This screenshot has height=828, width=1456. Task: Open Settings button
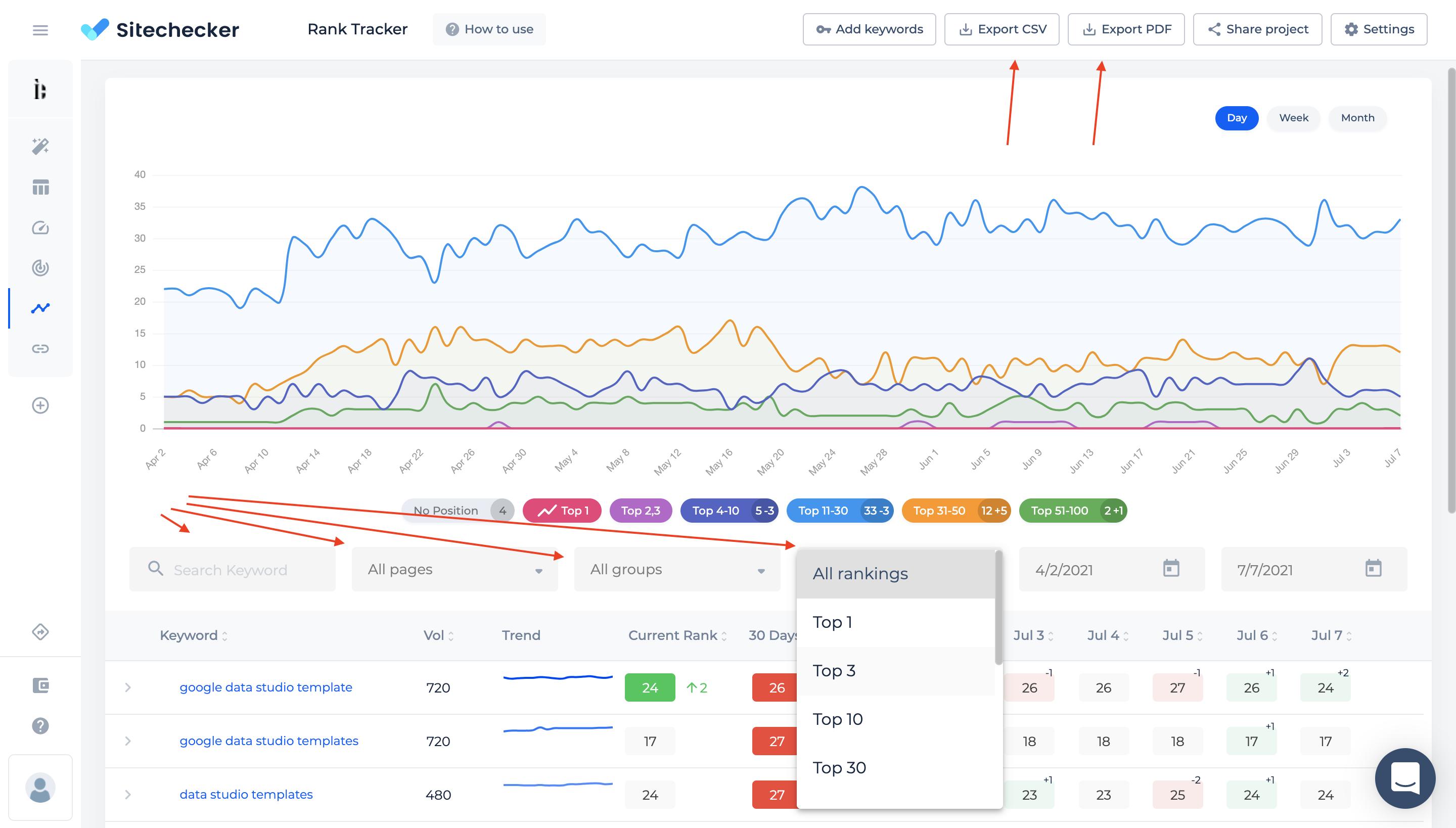[x=1379, y=29]
